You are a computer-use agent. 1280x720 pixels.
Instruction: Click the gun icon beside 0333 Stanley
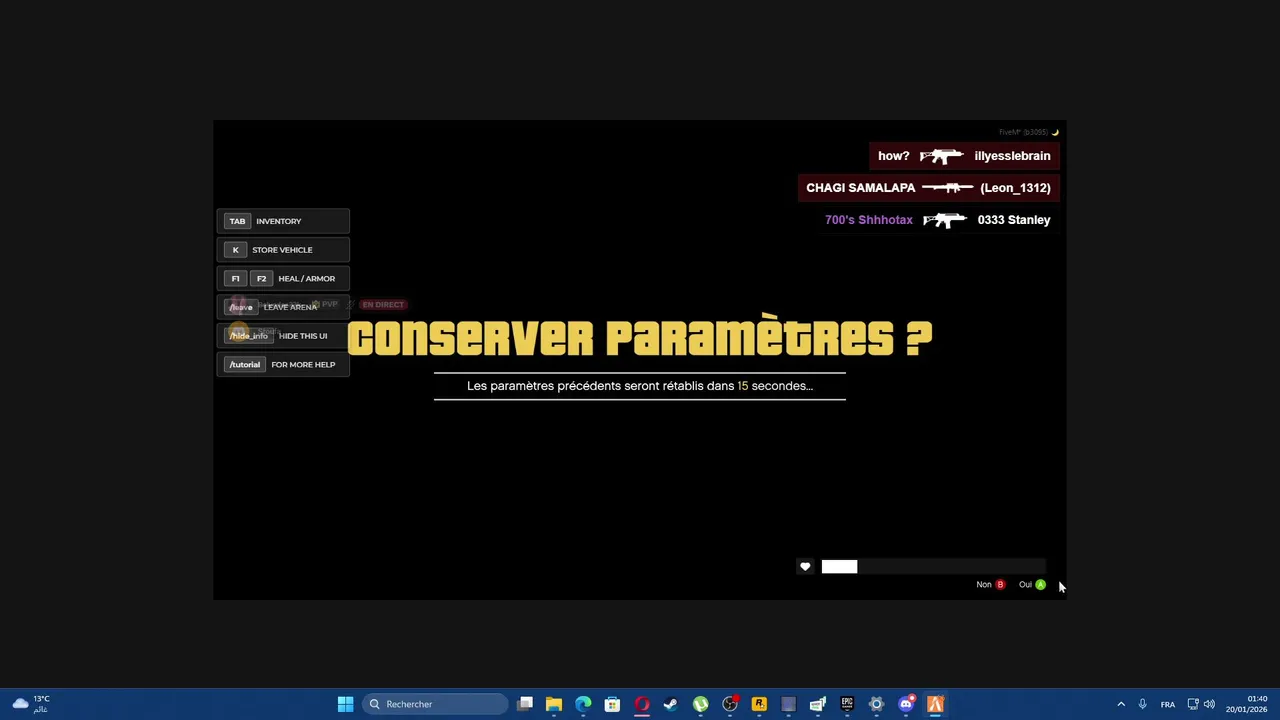[945, 220]
